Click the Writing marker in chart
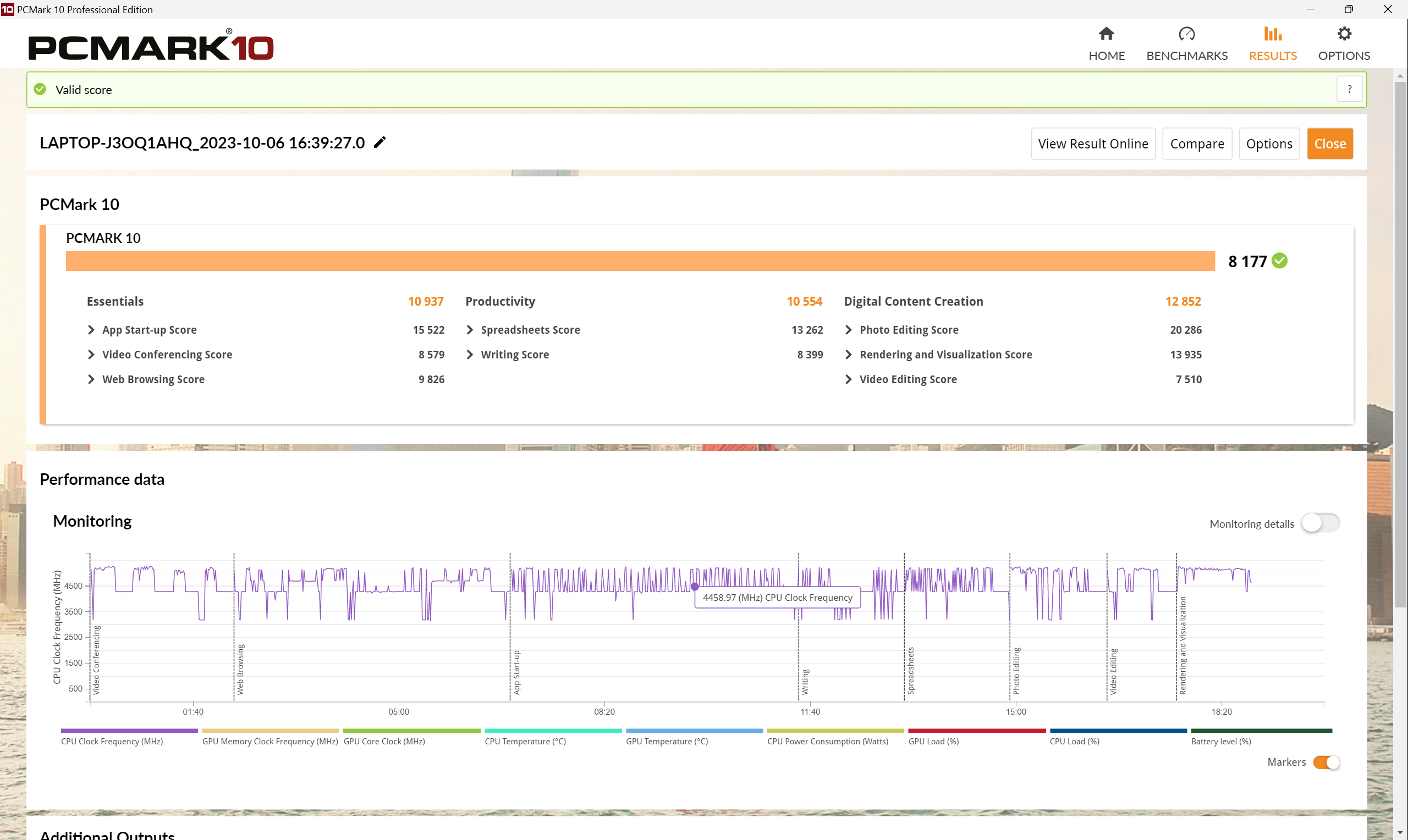The width and height of the screenshot is (1408, 840). [x=805, y=682]
